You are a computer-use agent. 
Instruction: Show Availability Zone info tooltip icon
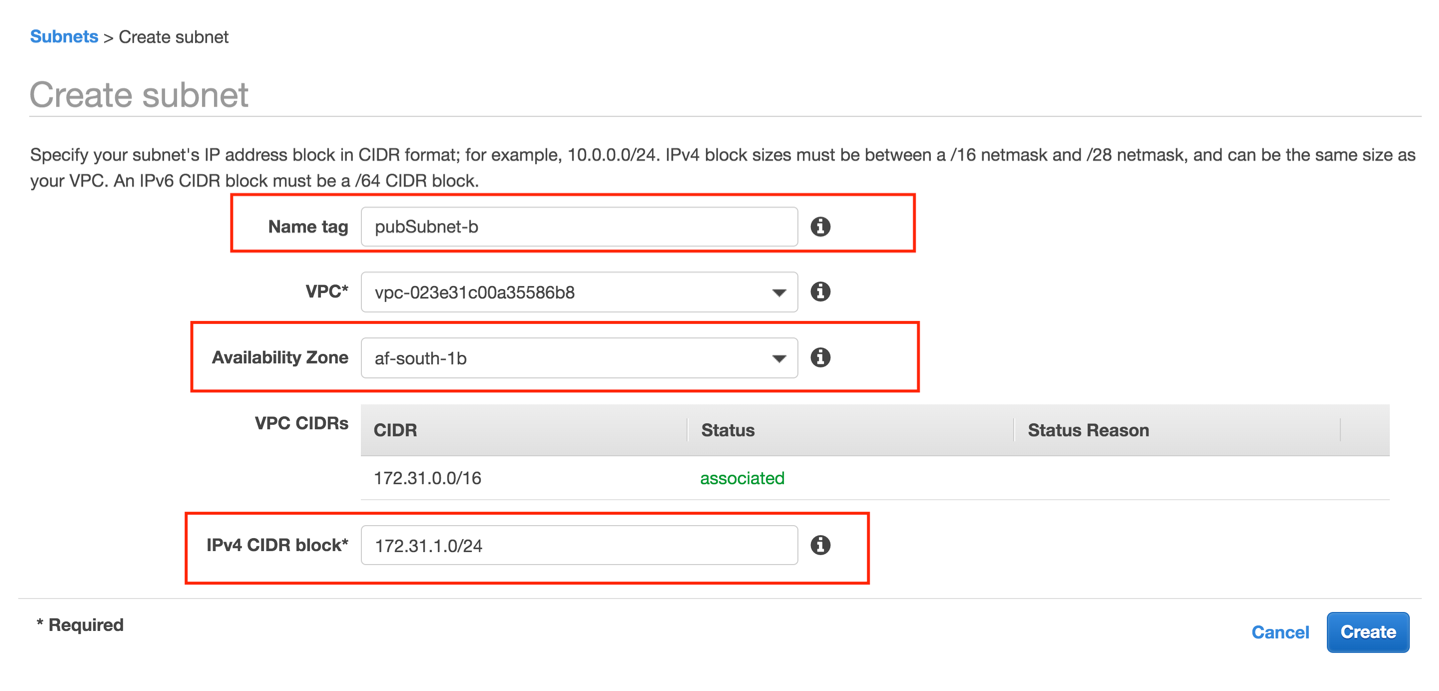tap(820, 357)
